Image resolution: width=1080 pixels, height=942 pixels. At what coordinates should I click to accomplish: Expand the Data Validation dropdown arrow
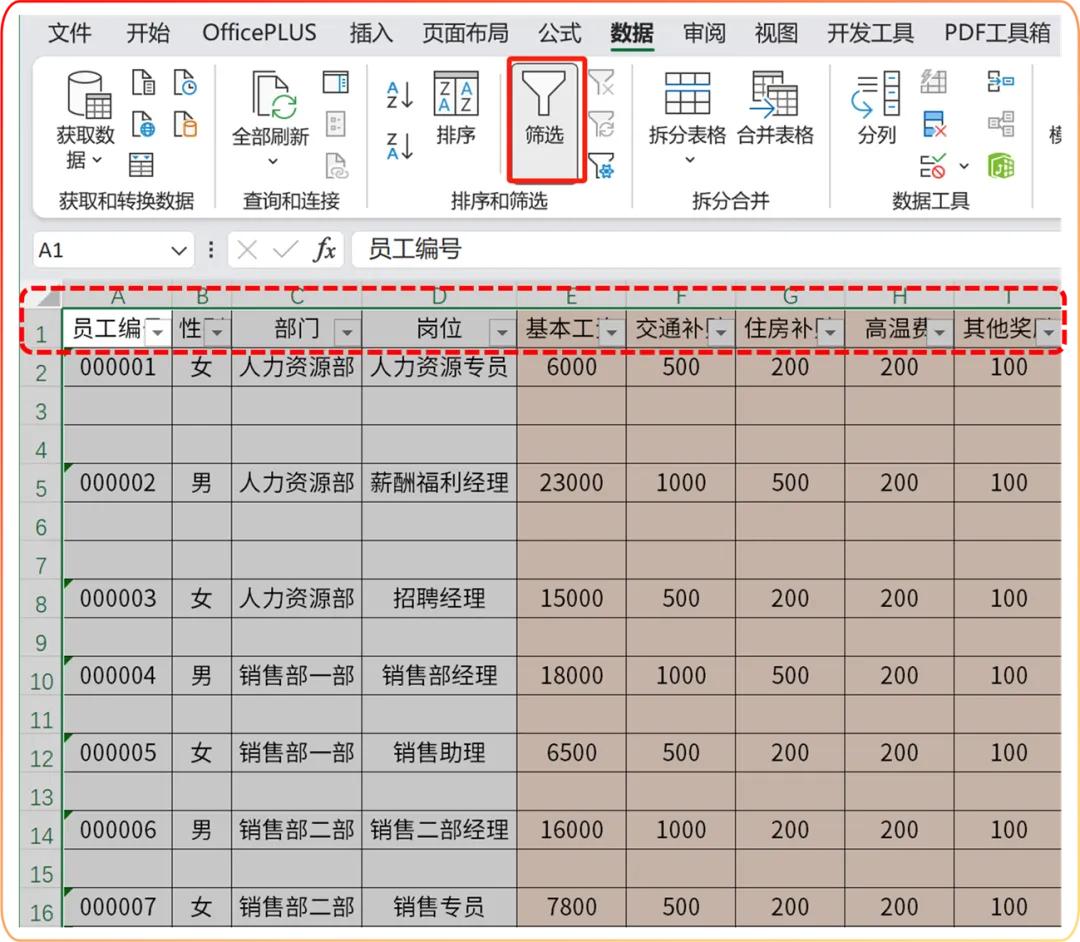(x=964, y=166)
